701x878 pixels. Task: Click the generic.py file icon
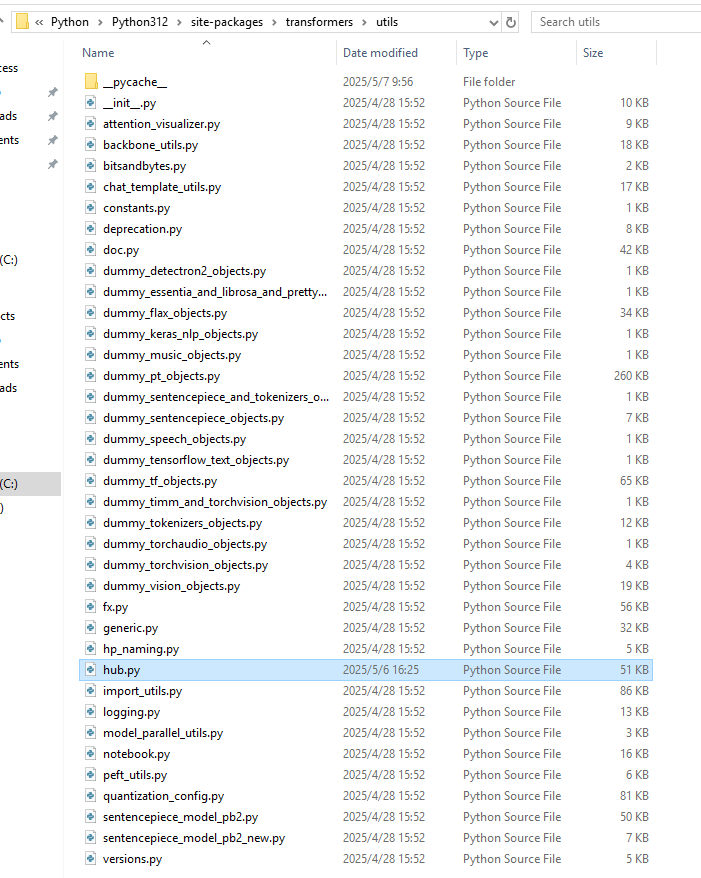click(x=91, y=628)
